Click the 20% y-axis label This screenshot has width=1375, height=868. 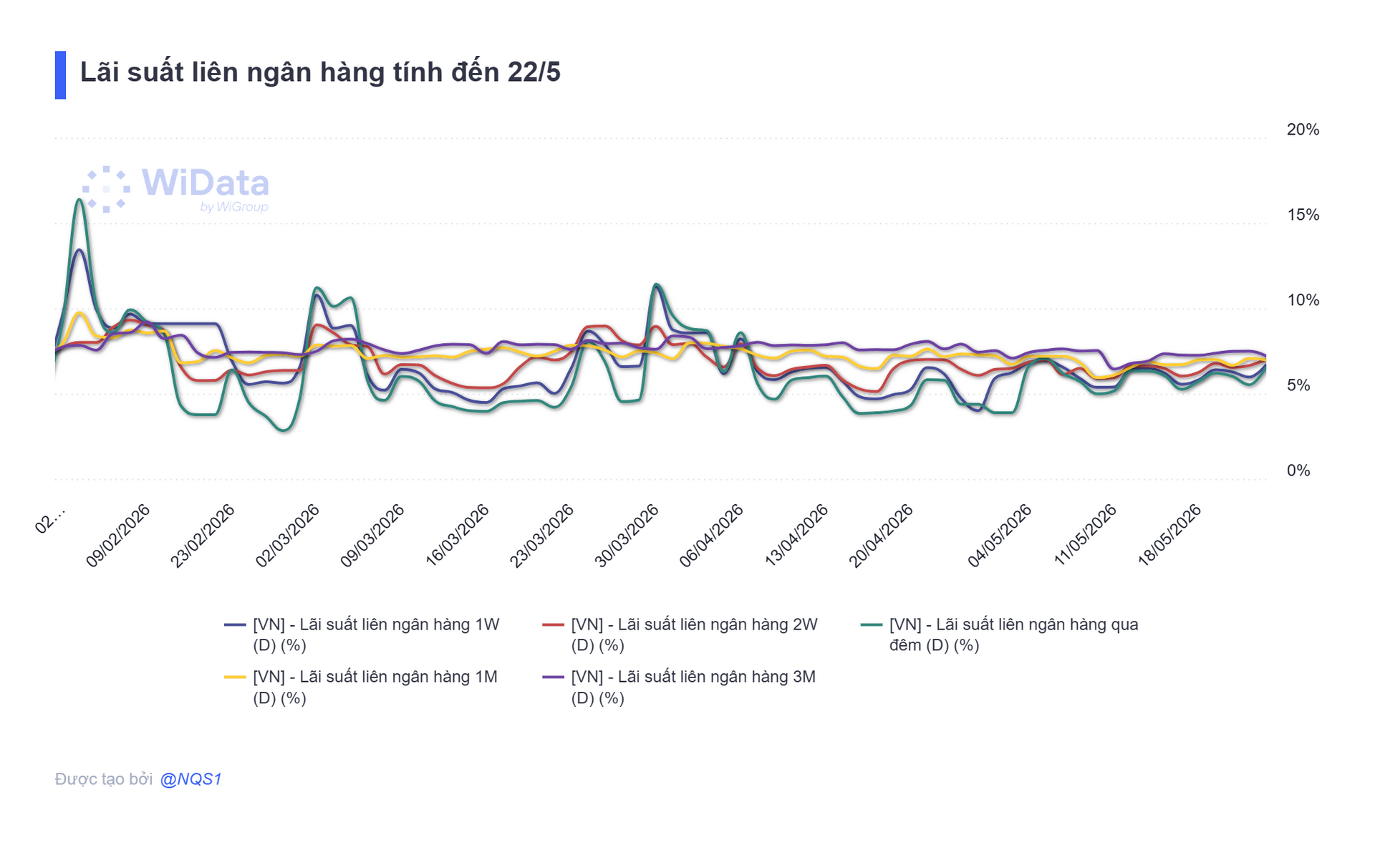pos(1303,130)
